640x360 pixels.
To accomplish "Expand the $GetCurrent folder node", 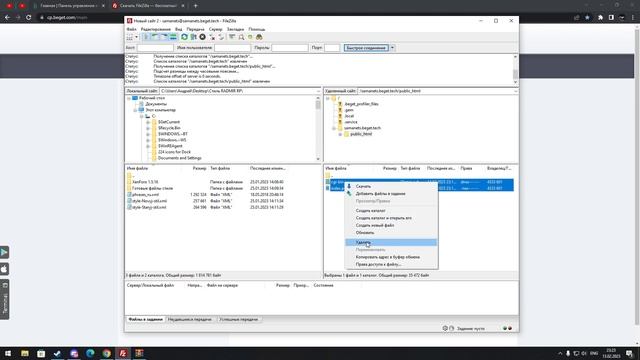I will 148,122.
